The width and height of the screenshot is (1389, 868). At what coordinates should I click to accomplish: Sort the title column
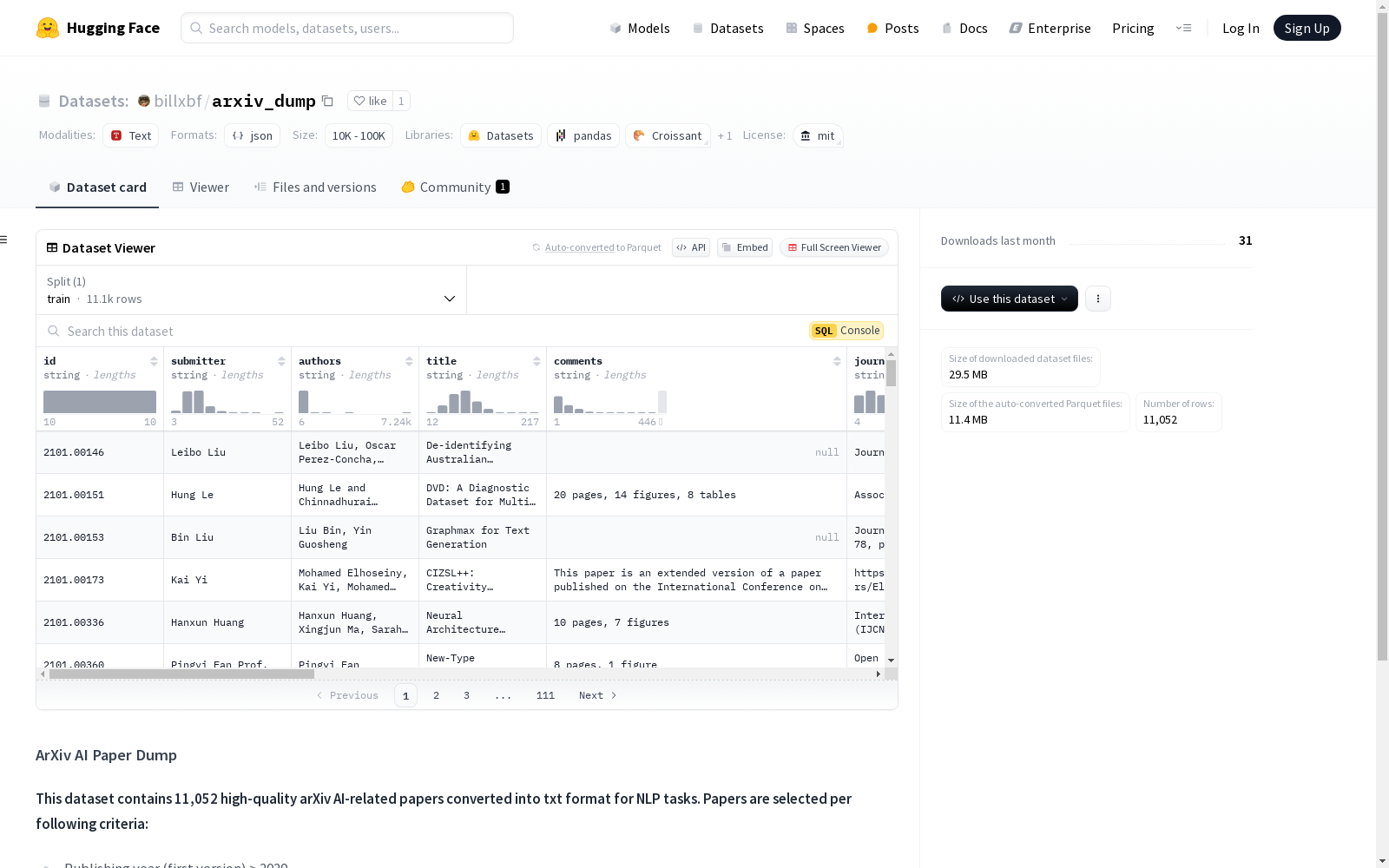[x=537, y=361]
